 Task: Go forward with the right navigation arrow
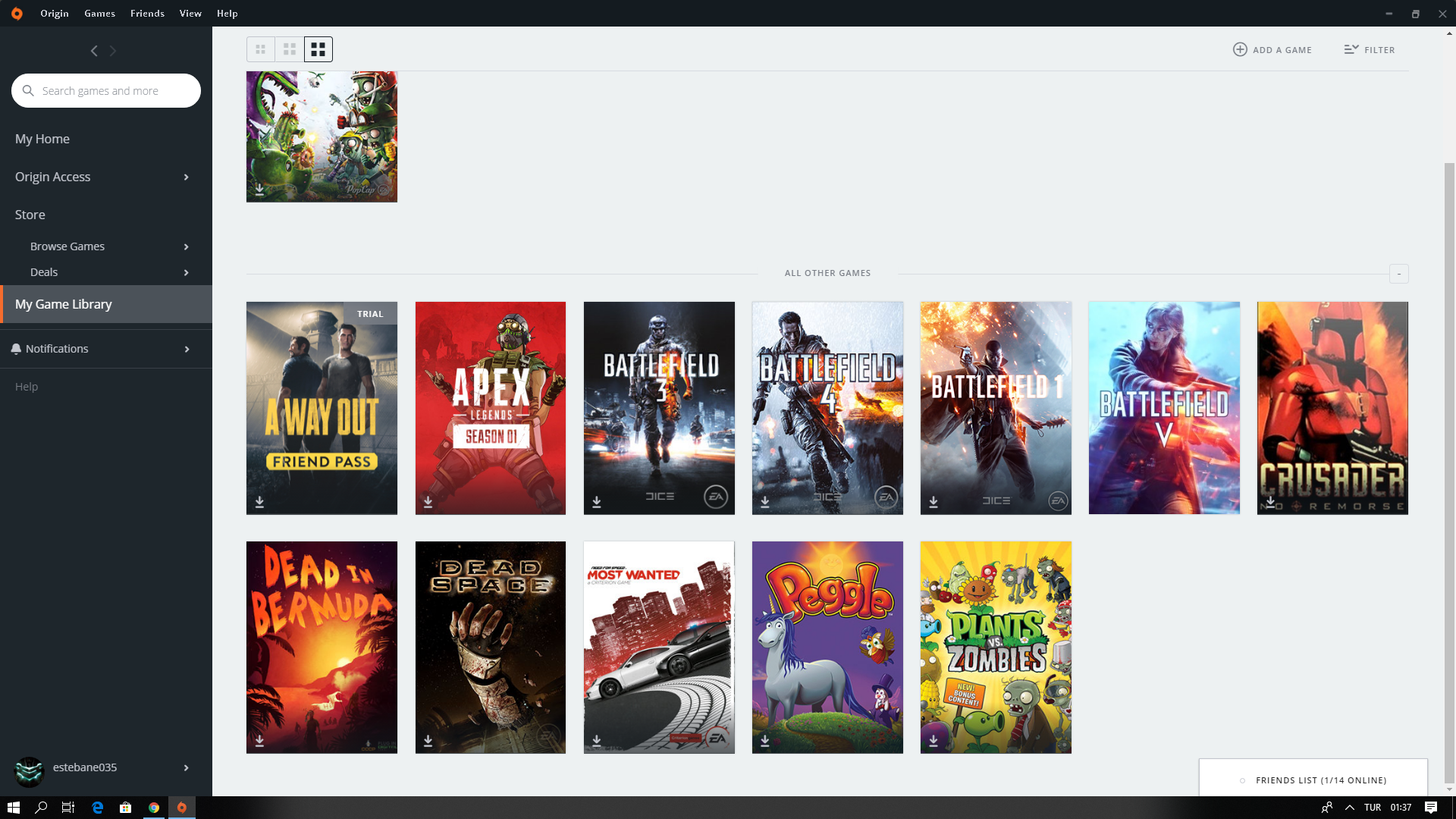tap(113, 51)
